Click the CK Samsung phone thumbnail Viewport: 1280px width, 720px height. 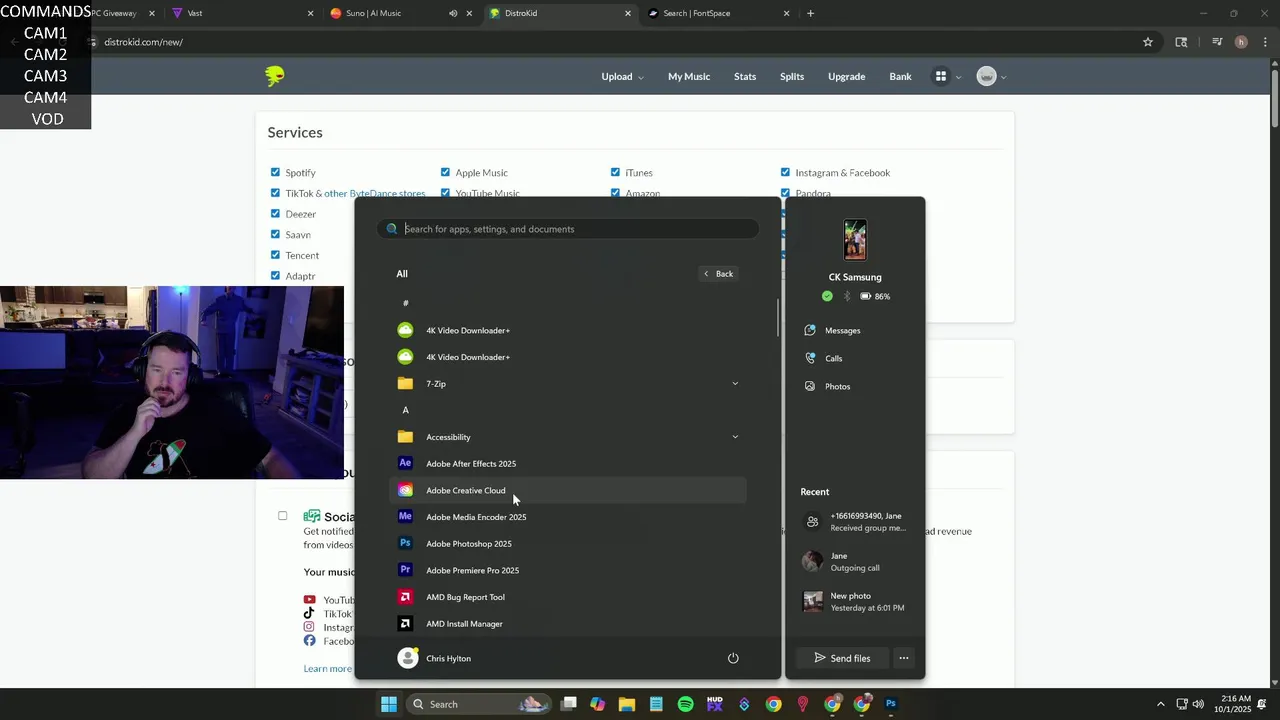[855, 240]
